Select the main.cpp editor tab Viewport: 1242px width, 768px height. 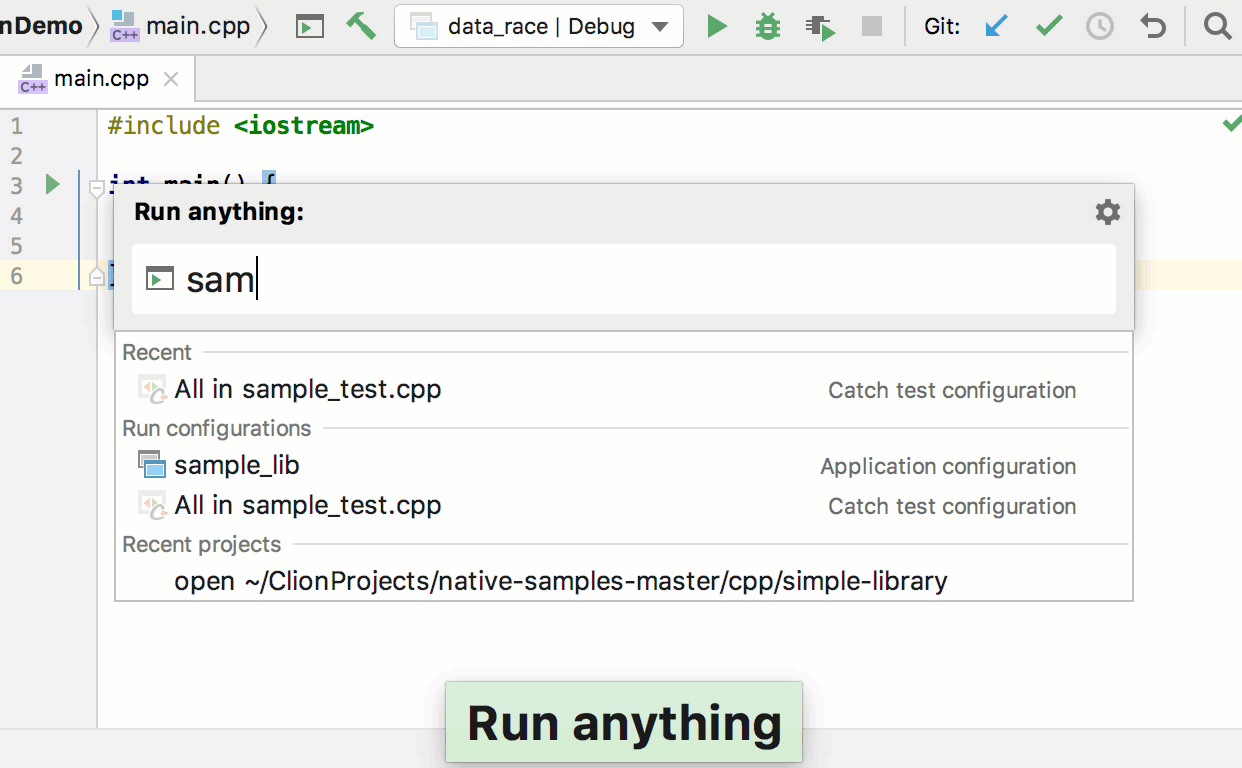100,79
